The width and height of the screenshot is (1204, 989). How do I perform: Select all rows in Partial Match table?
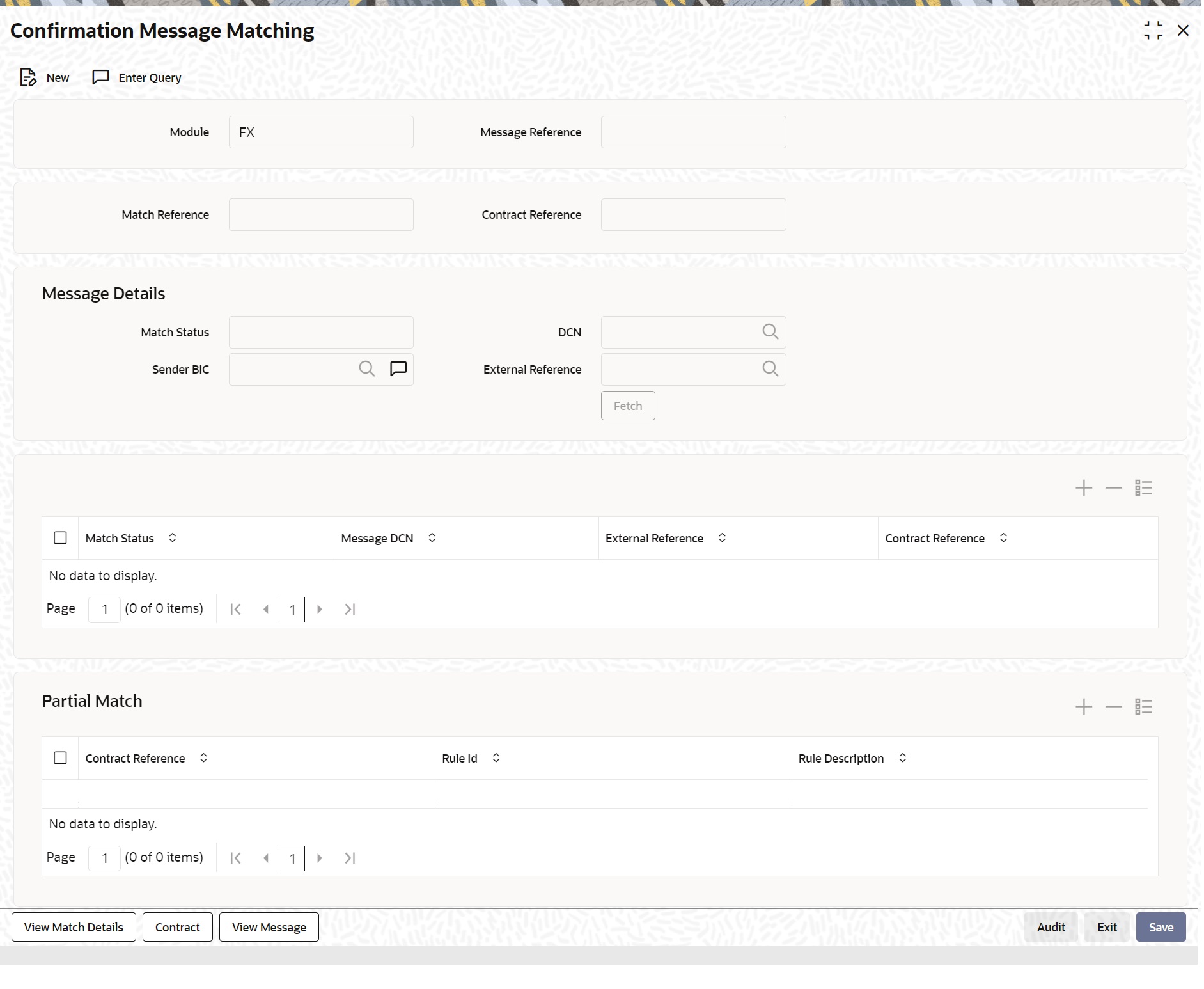[x=61, y=758]
